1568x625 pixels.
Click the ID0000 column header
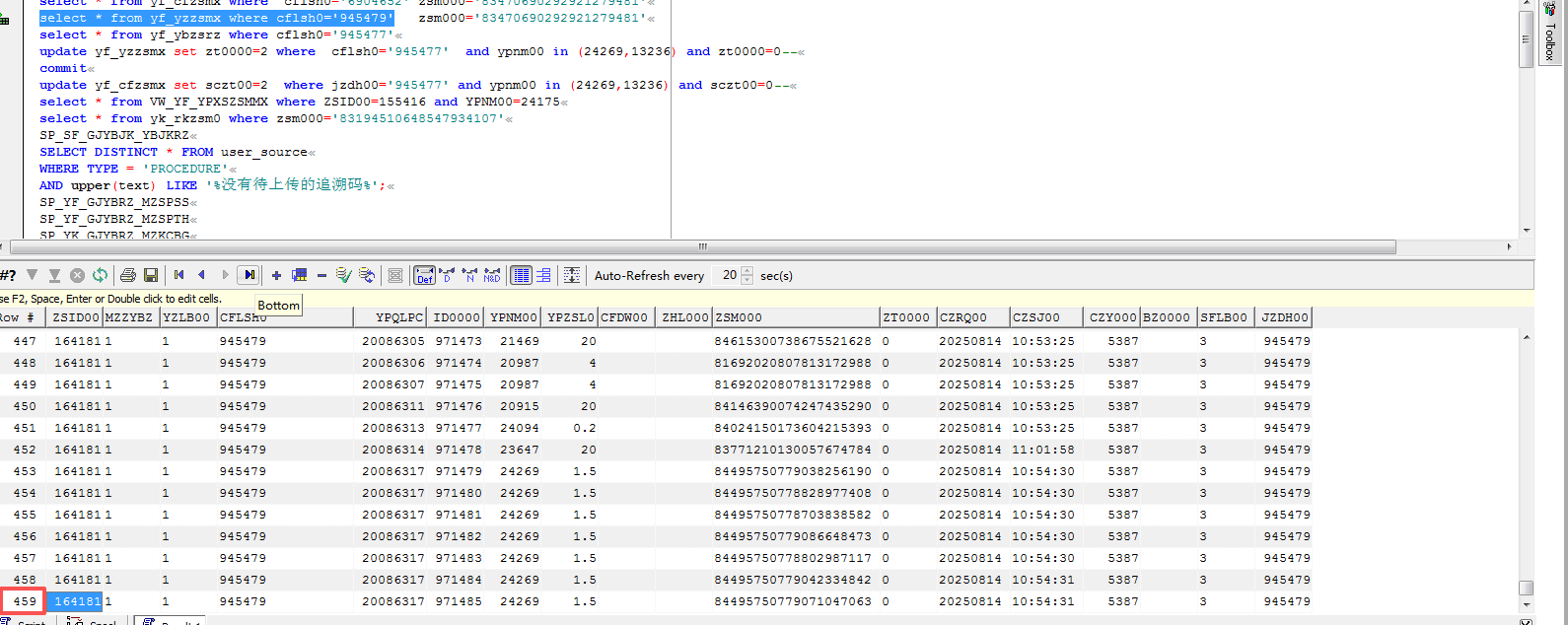(x=457, y=317)
